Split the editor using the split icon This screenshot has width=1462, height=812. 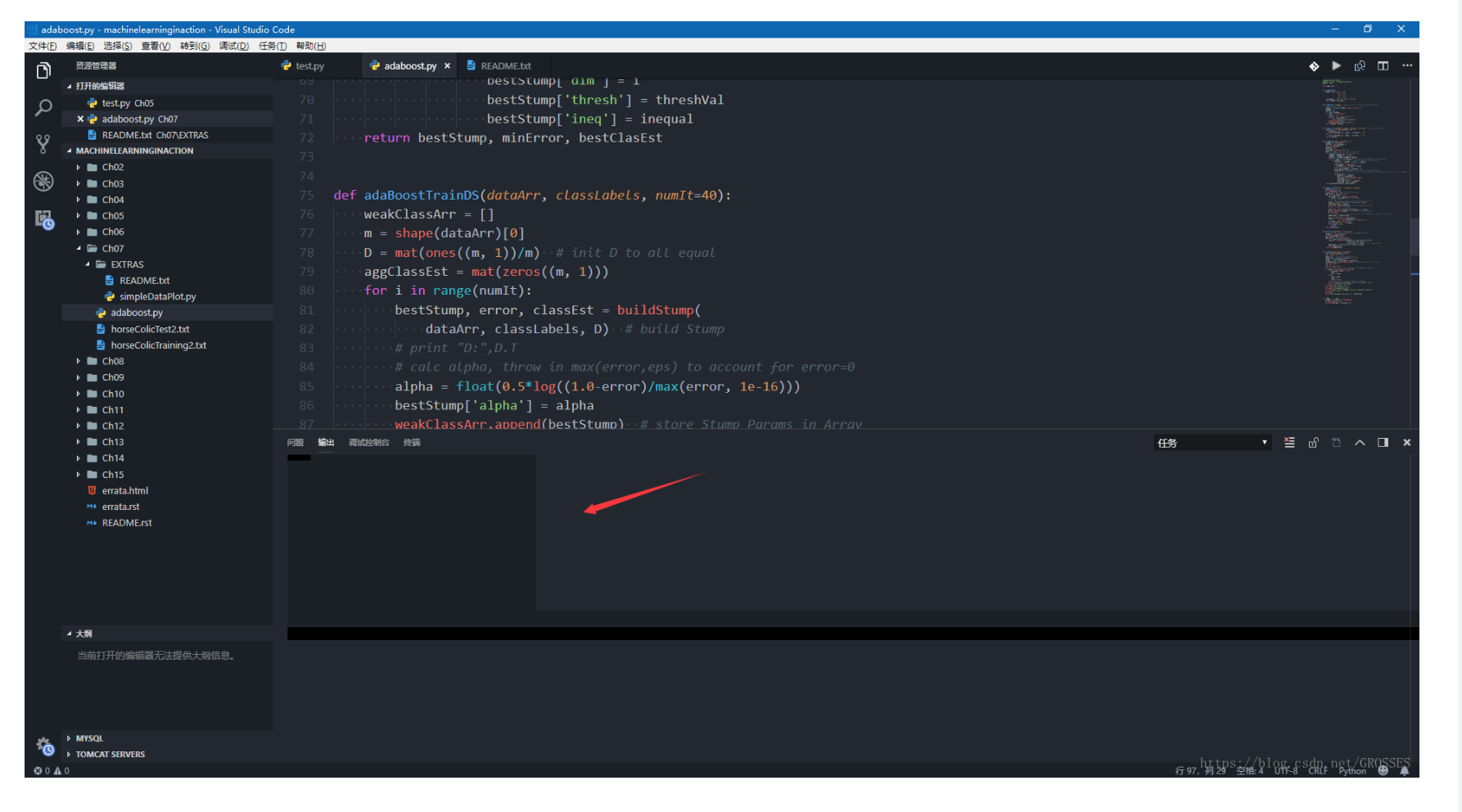pyautogui.click(x=1383, y=65)
